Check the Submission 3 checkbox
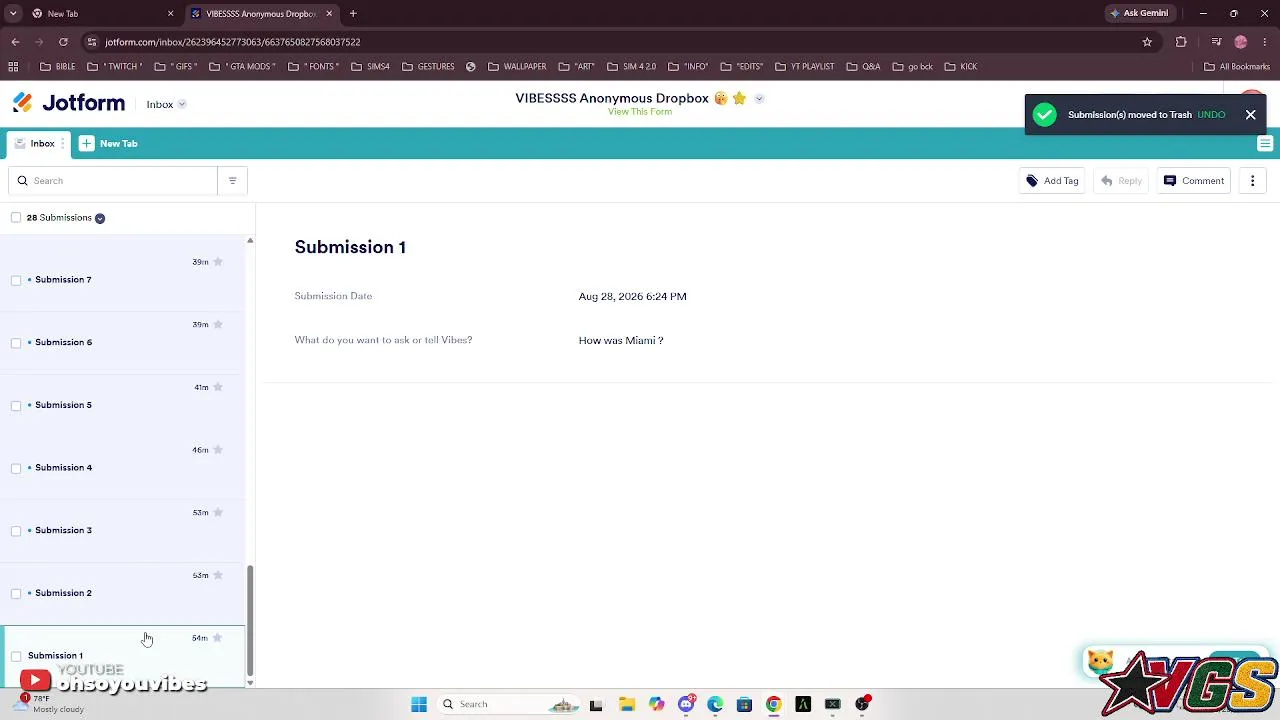Image resolution: width=1280 pixels, height=720 pixels. pos(16,531)
